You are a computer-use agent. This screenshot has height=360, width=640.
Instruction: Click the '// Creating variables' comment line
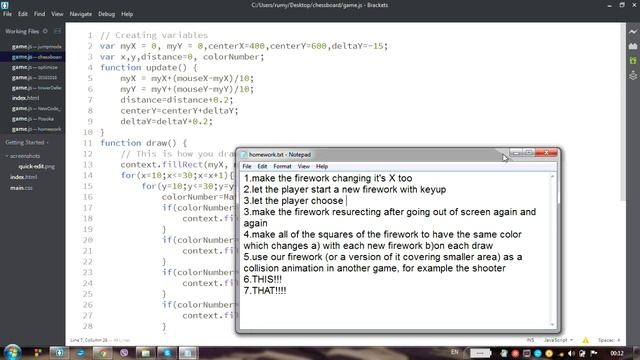coord(154,35)
